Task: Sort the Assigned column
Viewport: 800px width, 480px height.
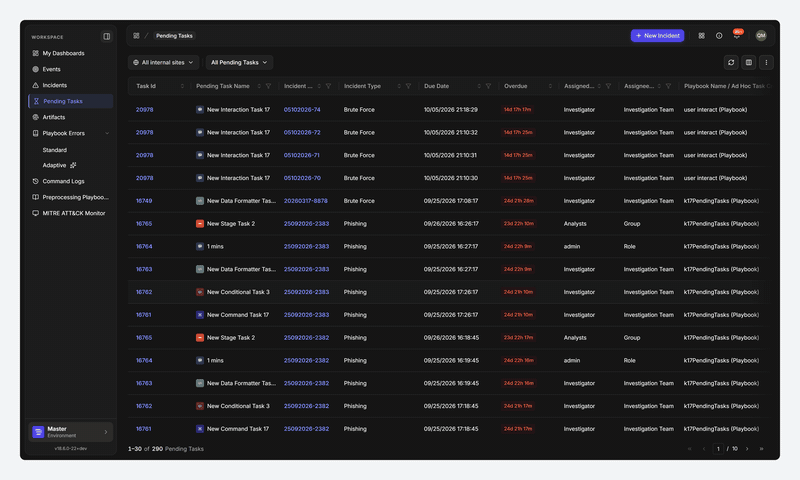Action: pos(599,86)
